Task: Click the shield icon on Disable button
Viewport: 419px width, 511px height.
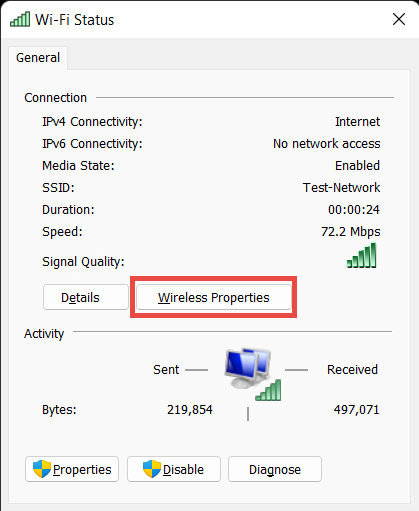Action: coord(152,469)
